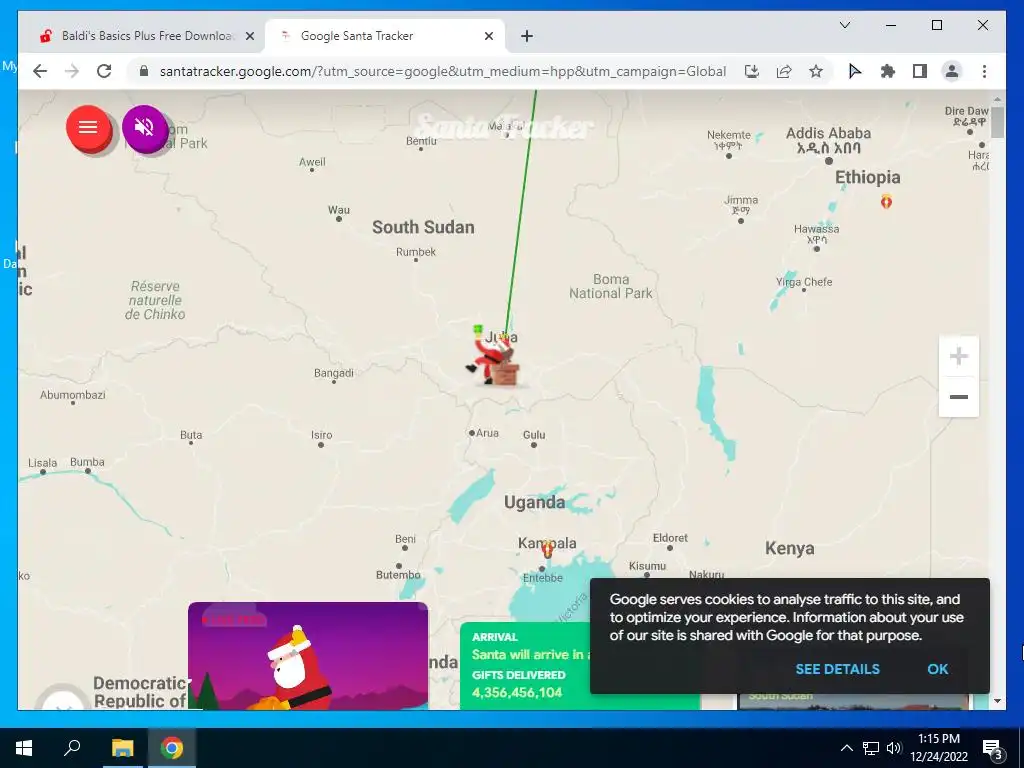Open the Santa live feed card
The width and height of the screenshot is (1024, 768).
308,656
